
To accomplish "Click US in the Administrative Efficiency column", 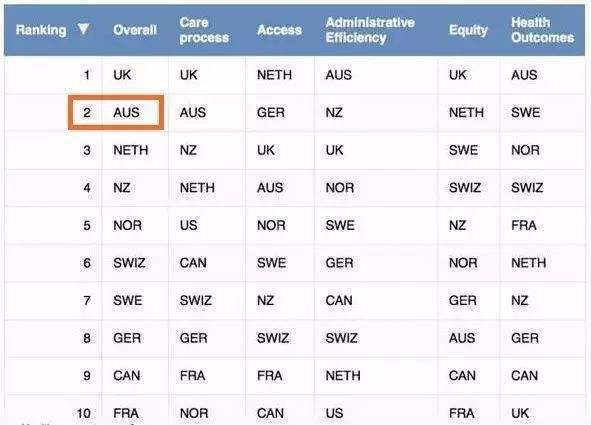I will coord(334,413).
